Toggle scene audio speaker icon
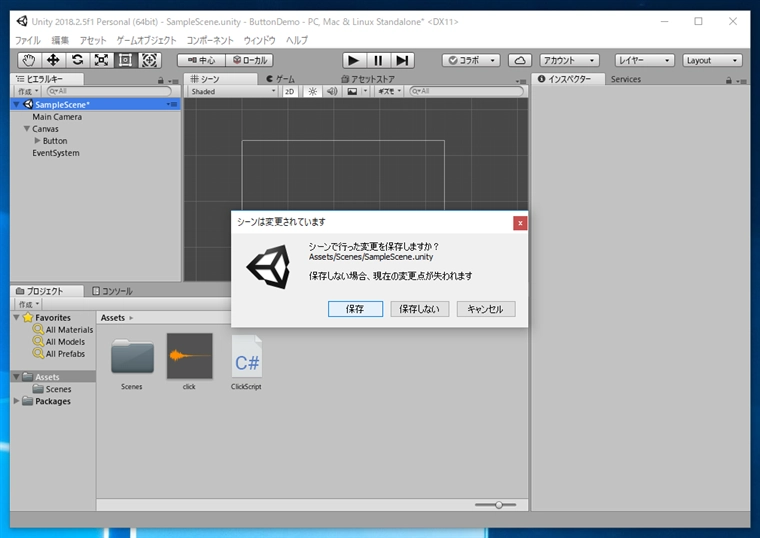This screenshot has width=760, height=538. pyautogui.click(x=330, y=91)
